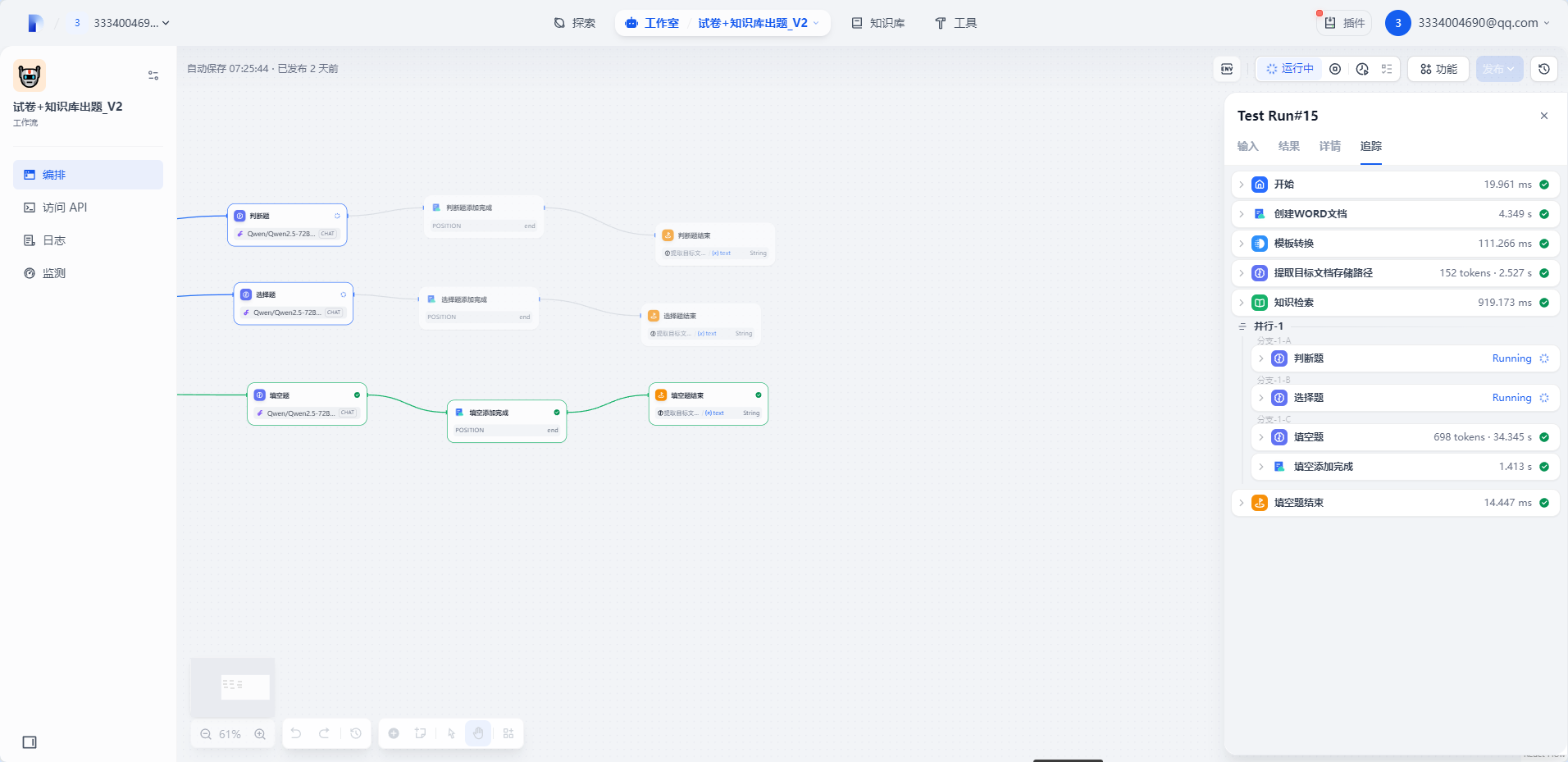Open the 知识库 menu in top navigation
Screen dimensions: 1568x762
pos(877,23)
